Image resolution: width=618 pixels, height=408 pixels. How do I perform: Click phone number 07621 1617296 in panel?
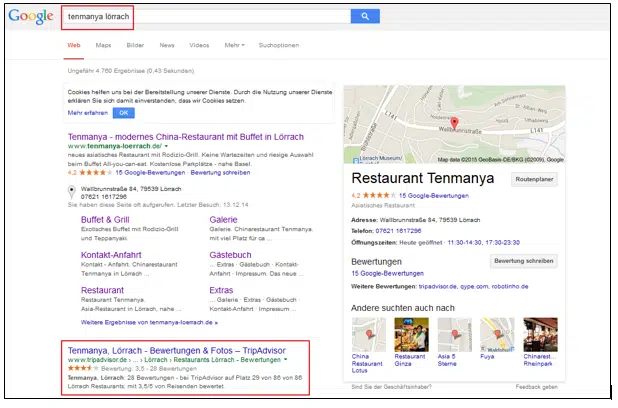398,231
